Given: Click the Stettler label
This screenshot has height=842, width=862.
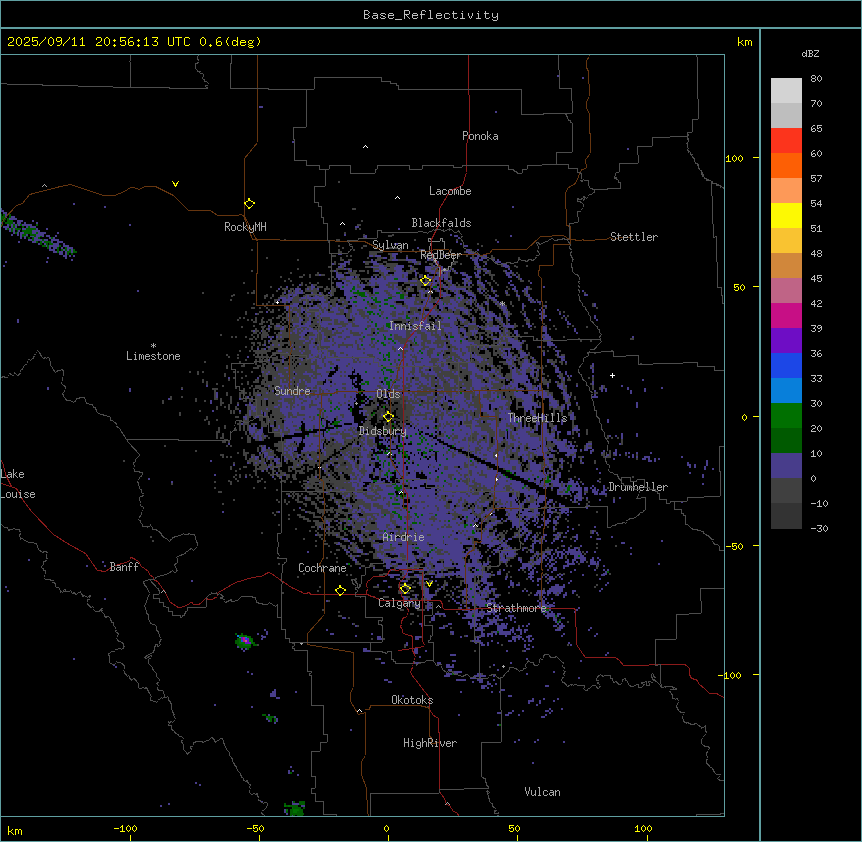Looking at the screenshot, I should (x=634, y=237).
